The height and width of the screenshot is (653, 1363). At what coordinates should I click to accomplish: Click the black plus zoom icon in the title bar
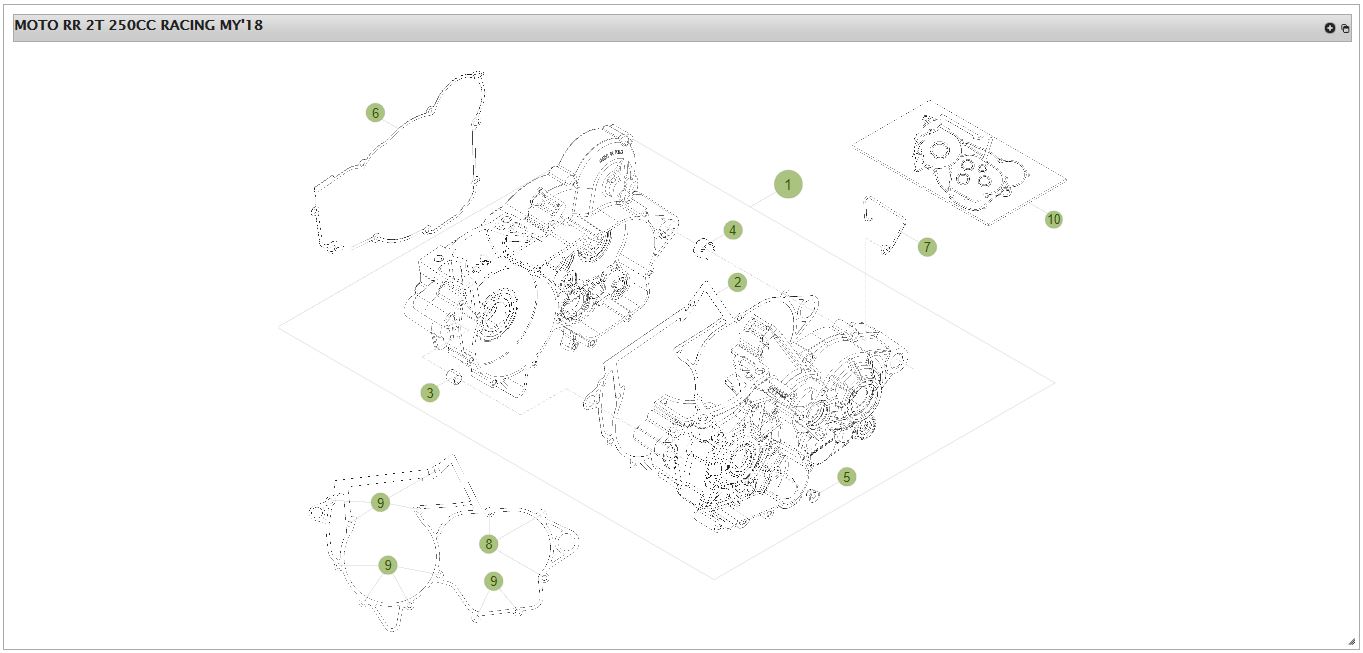[1330, 28]
